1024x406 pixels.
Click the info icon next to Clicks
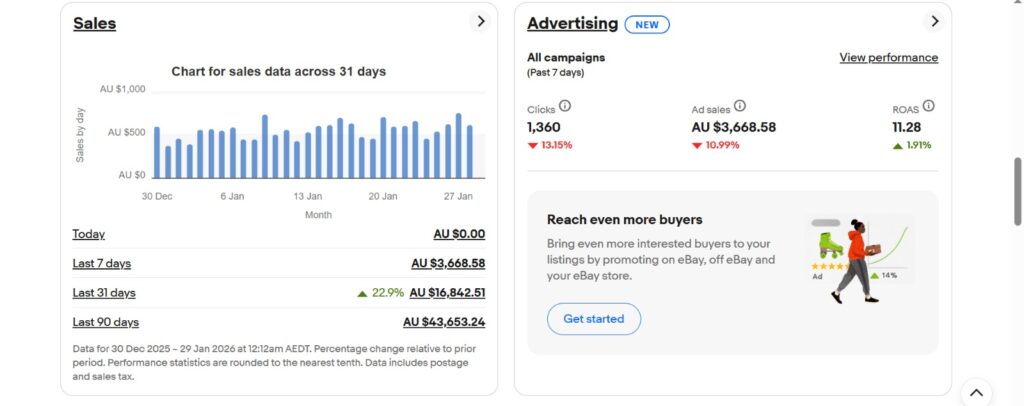pos(565,106)
